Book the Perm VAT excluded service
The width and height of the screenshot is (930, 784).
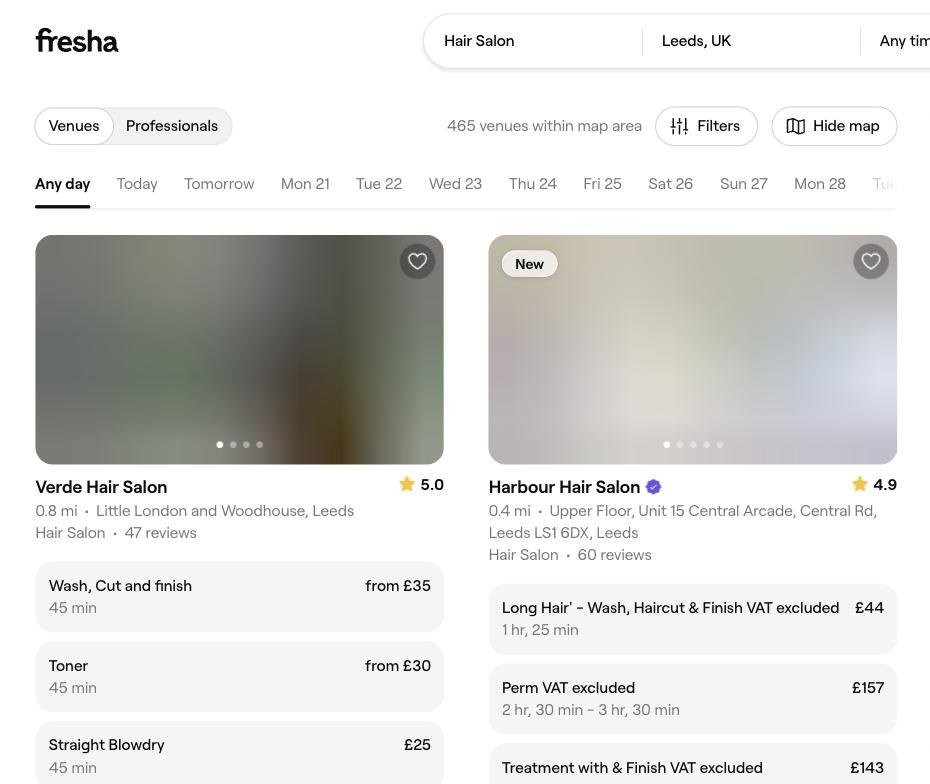(693, 699)
